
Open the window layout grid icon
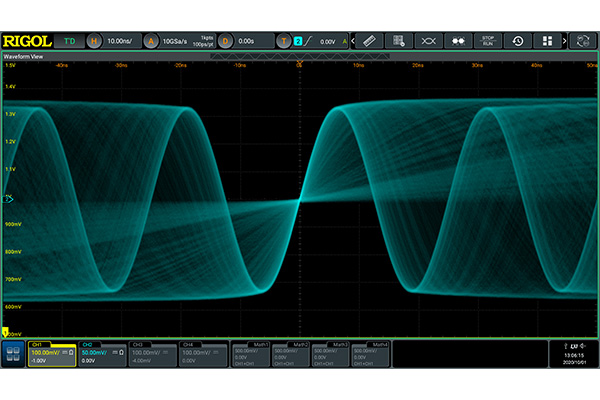click(x=548, y=41)
